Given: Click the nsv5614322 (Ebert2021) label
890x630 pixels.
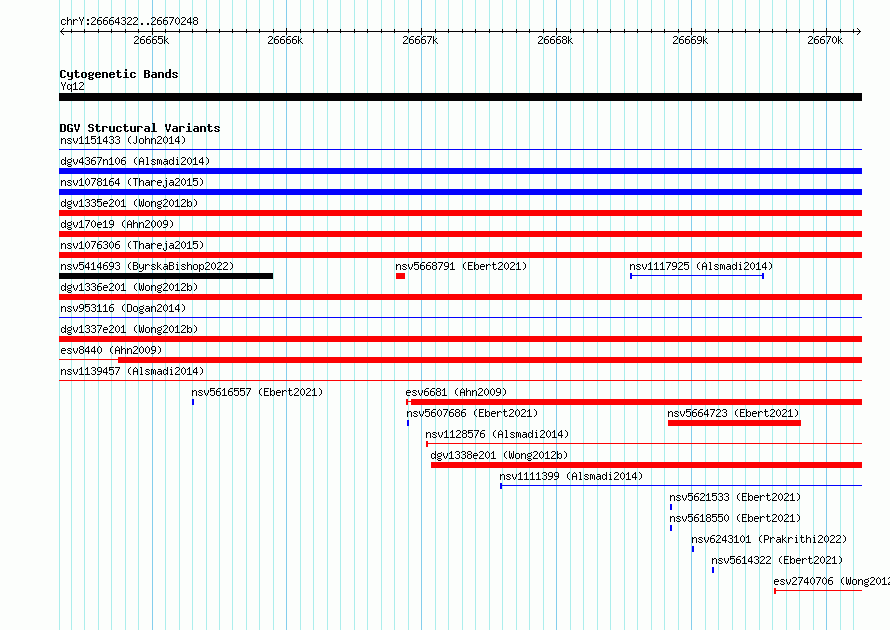Looking at the screenshot, I should [x=777, y=560].
